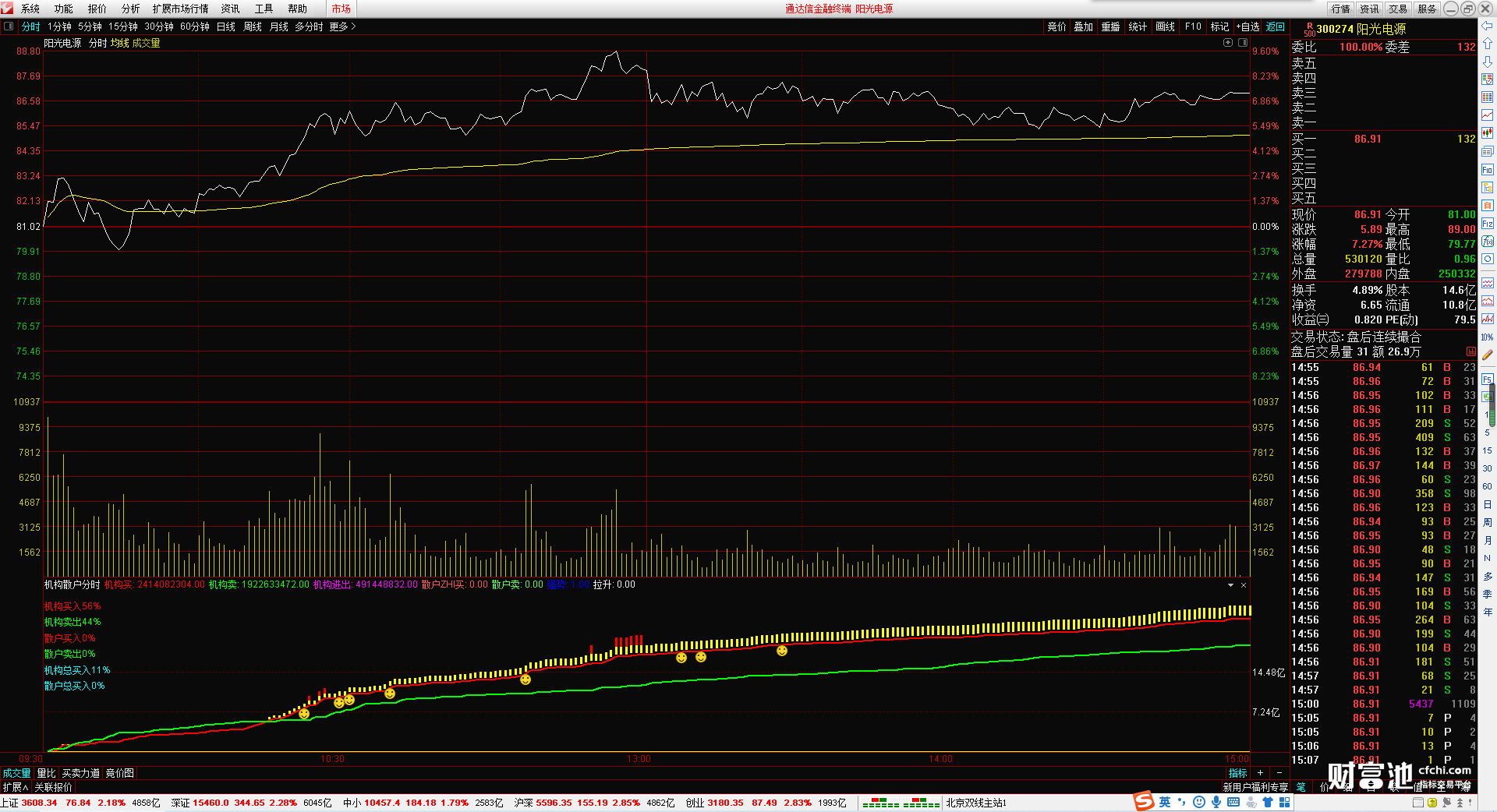Switch to the 5分钟 chart tab
The width and height of the screenshot is (1497, 812).
(90, 26)
